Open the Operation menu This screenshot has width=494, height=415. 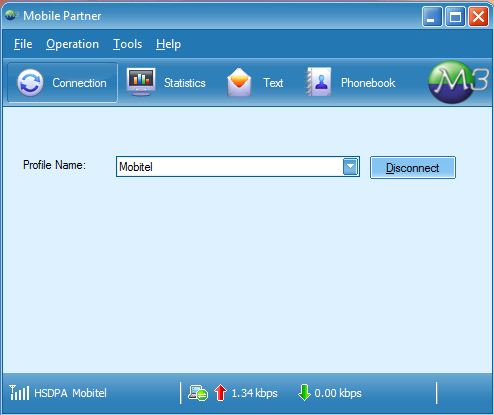tap(73, 44)
